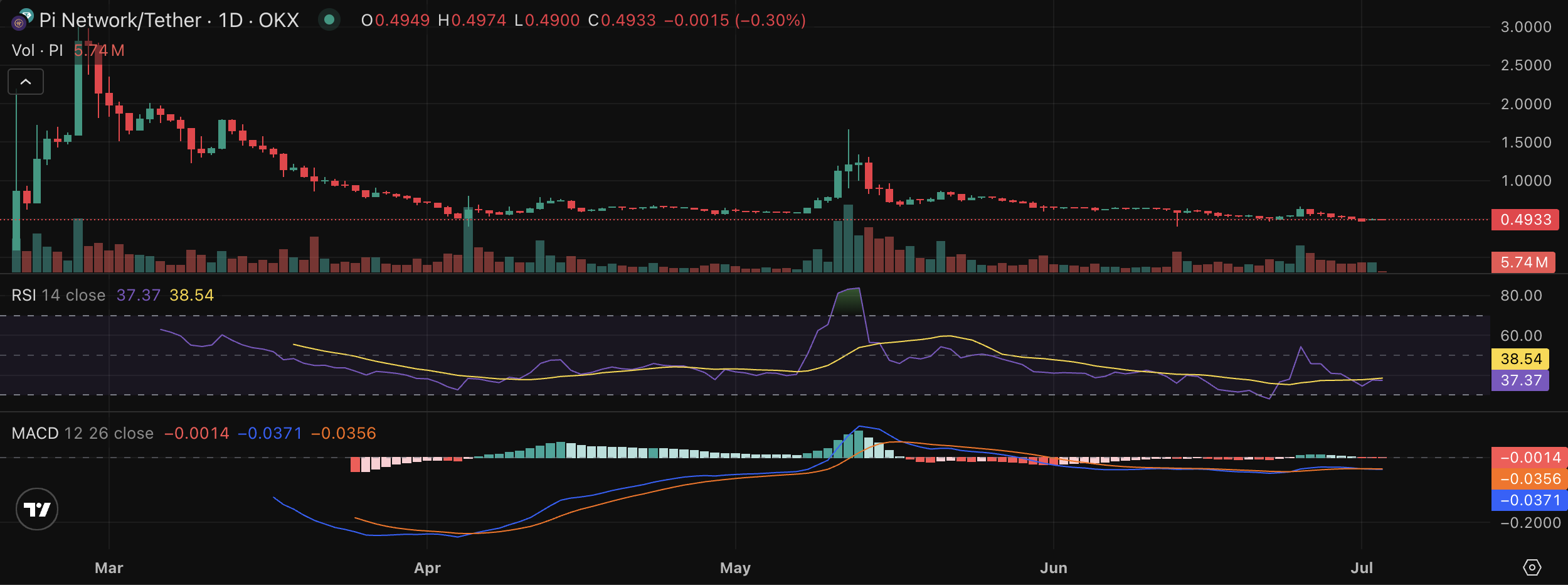Open chart settings gear icon at bottom right
The image size is (1568, 585).
[x=1532, y=567]
